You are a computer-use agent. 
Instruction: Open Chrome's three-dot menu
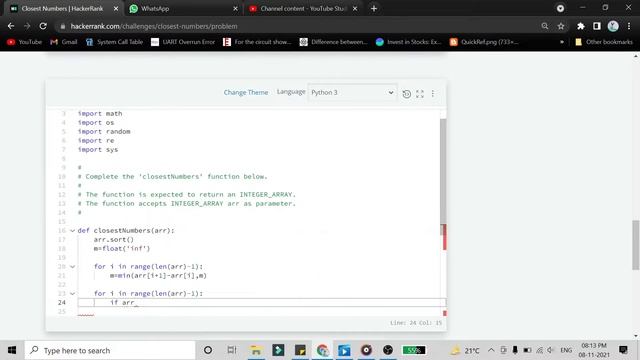[x=629, y=26]
